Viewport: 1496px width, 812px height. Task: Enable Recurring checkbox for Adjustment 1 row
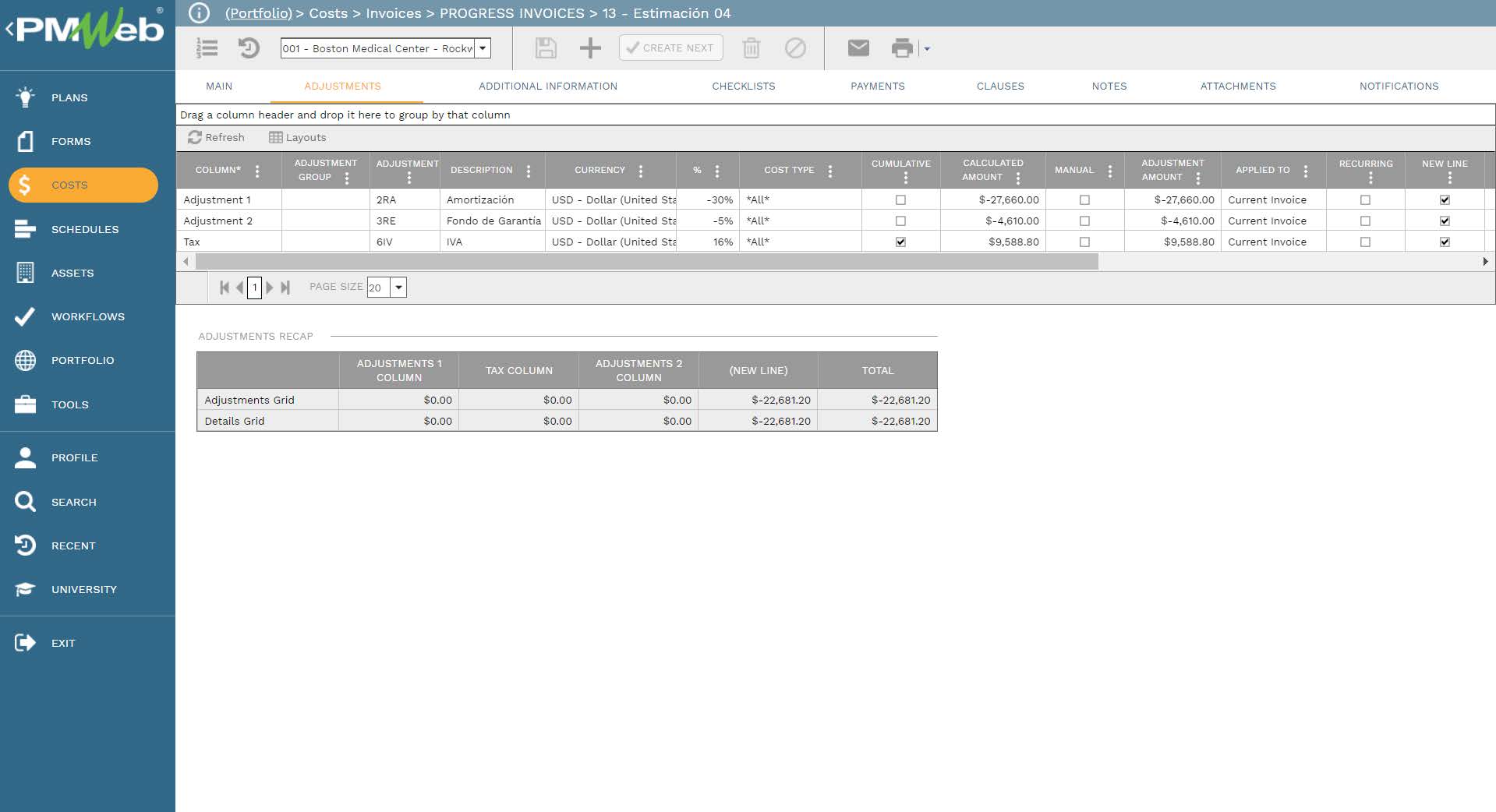click(1365, 199)
